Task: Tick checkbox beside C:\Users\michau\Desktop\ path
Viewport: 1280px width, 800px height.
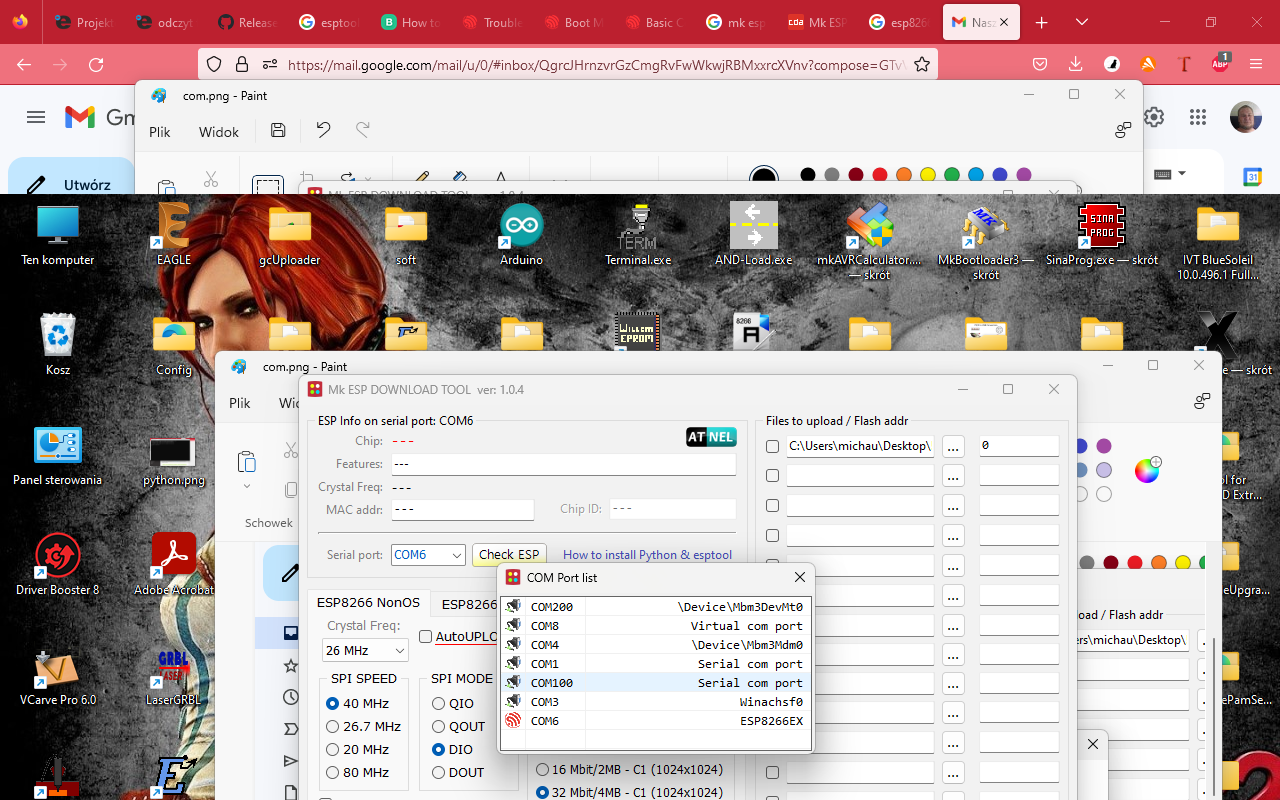Action: (772, 446)
